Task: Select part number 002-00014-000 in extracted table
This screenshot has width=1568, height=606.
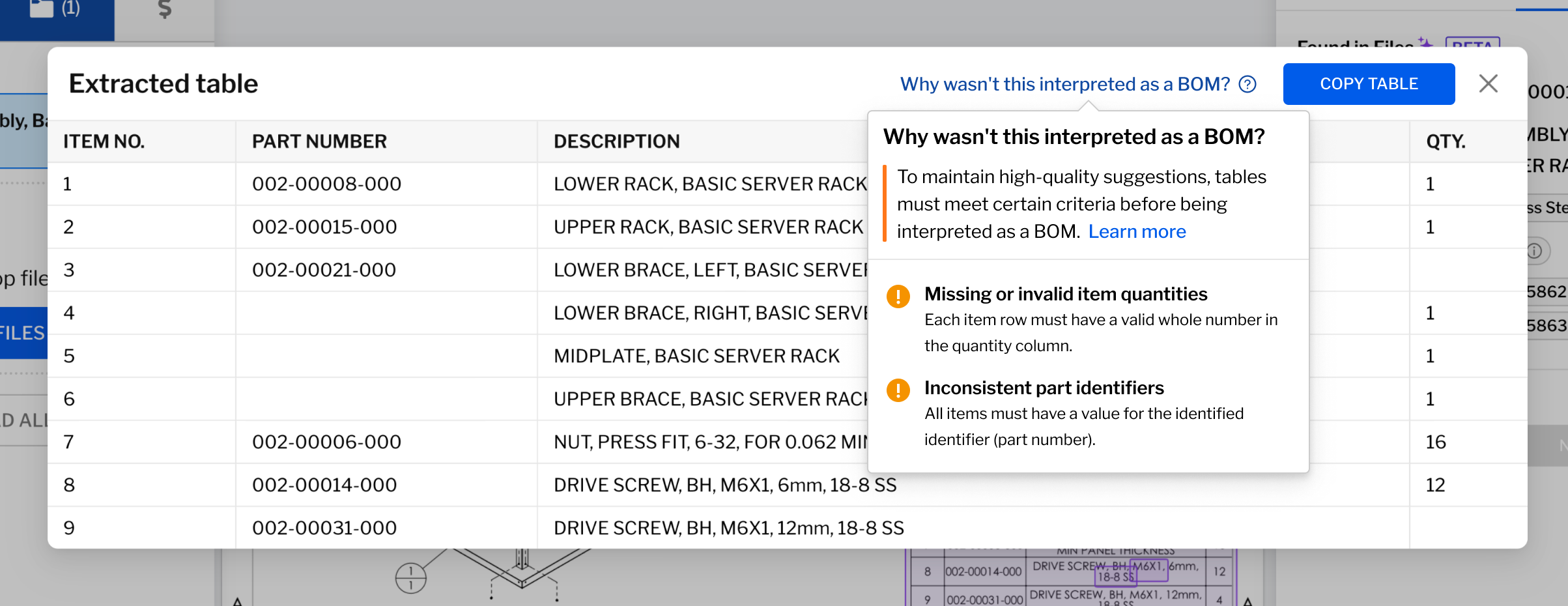Action: 324,485
